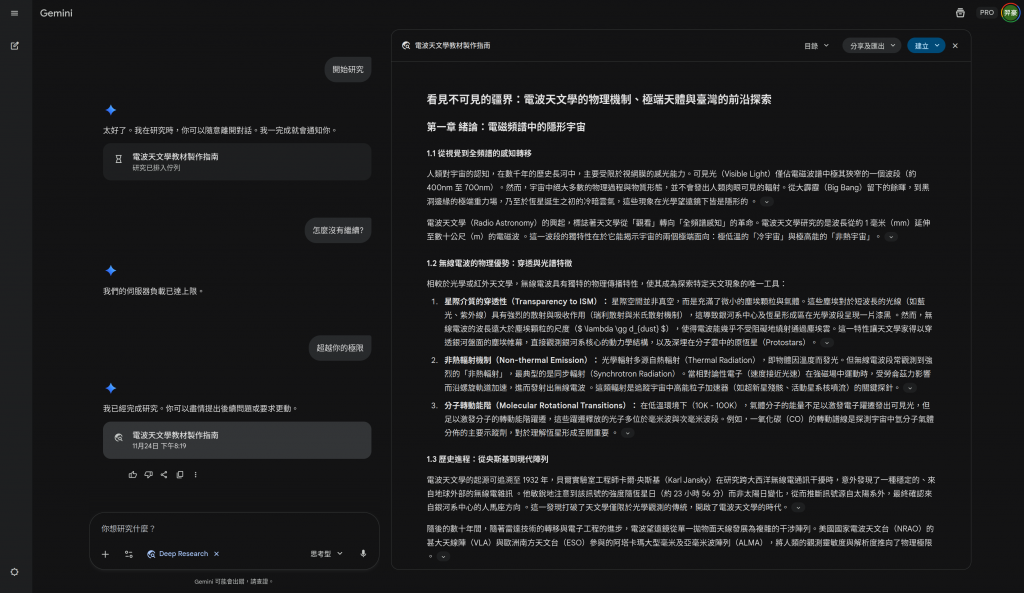Click the sparkle icon above 太好了 reply
1024x593 pixels.
click(111, 110)
